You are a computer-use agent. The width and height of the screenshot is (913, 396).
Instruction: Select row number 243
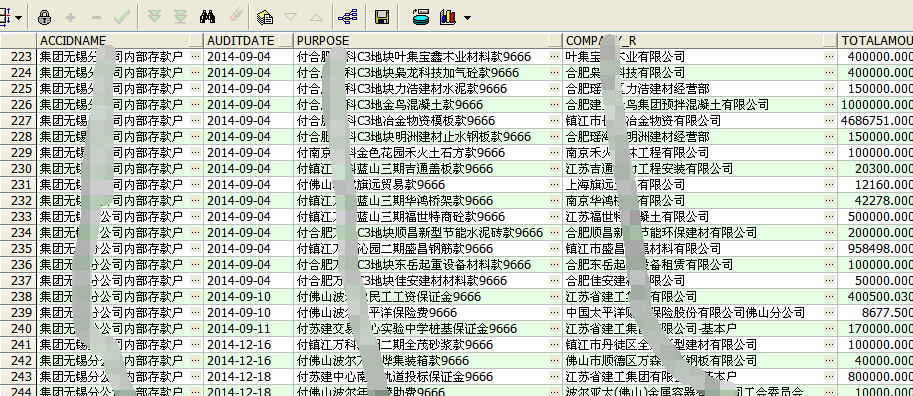coord(19,377)
